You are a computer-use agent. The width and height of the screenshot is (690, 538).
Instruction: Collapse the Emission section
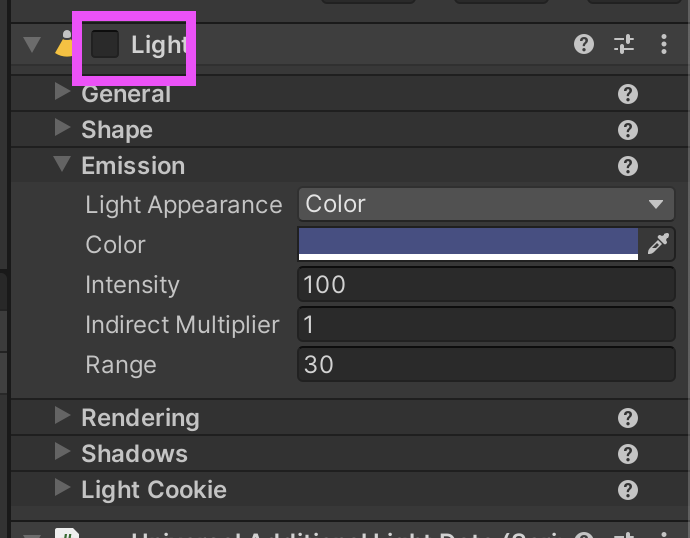click(62, 164)
